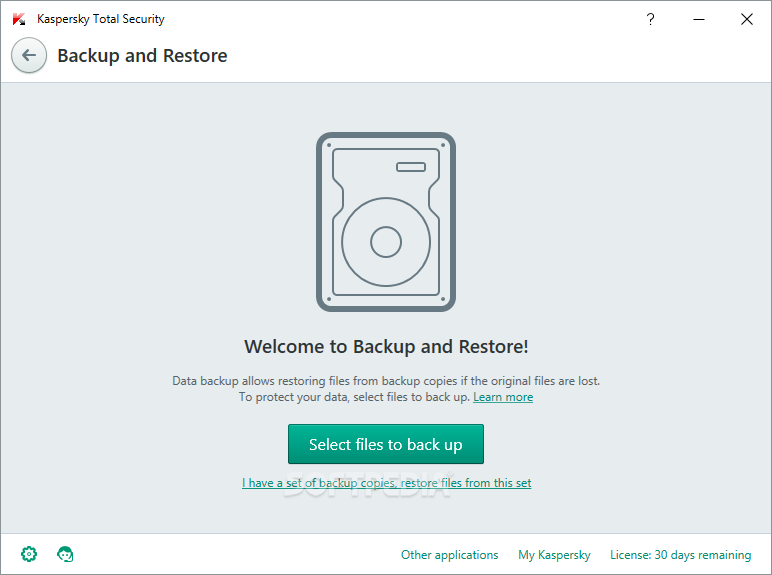The image size is (772, 575).
Task: Open My Kaspersky link
Action: pos(554,555)
